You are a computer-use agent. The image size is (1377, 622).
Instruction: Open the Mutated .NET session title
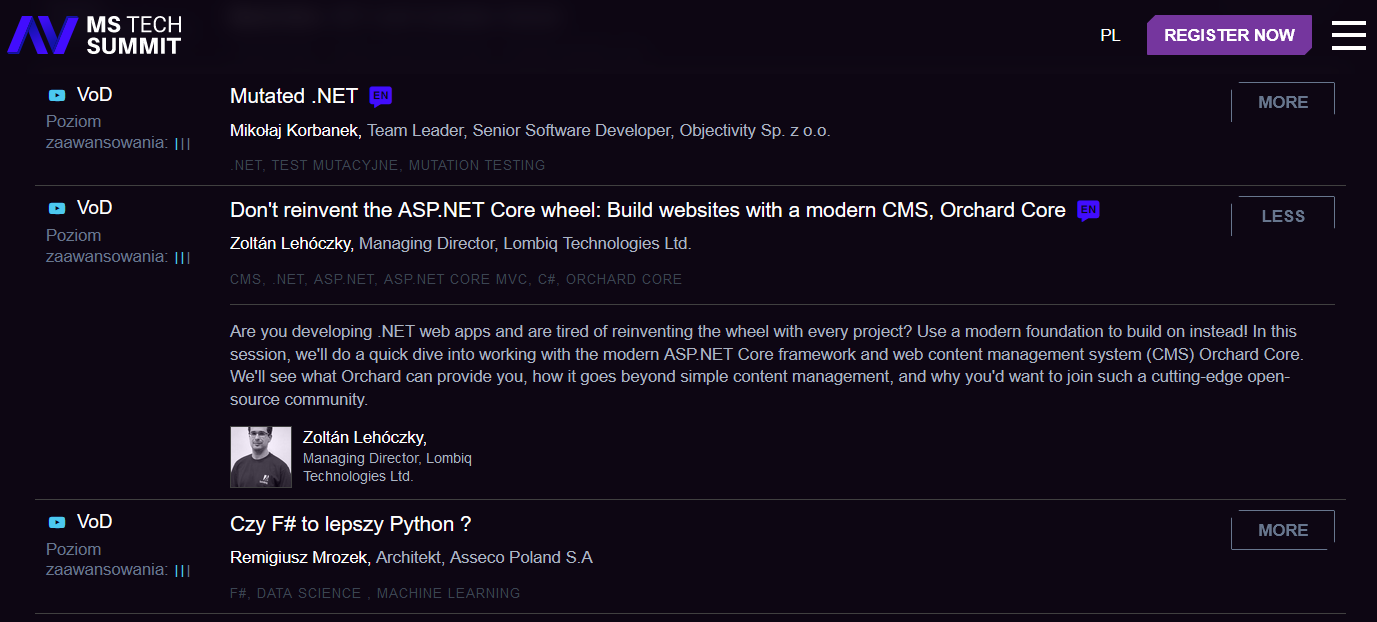(294, 96)
